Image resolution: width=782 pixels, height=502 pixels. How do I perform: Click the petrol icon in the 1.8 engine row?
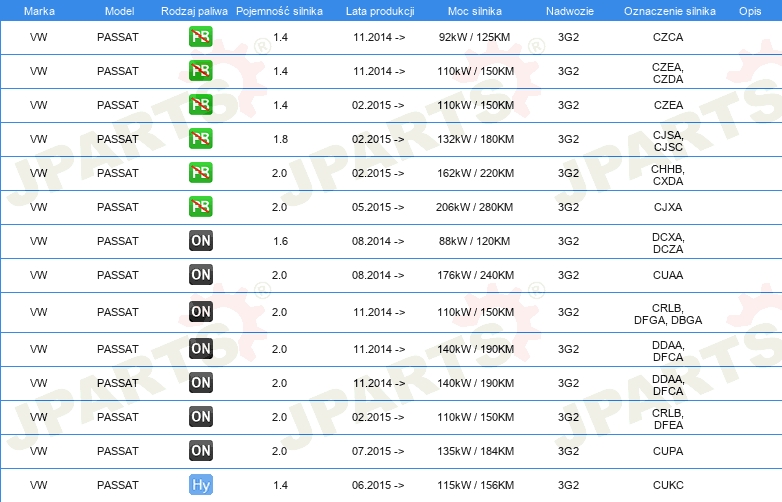(x=200, y=139)
